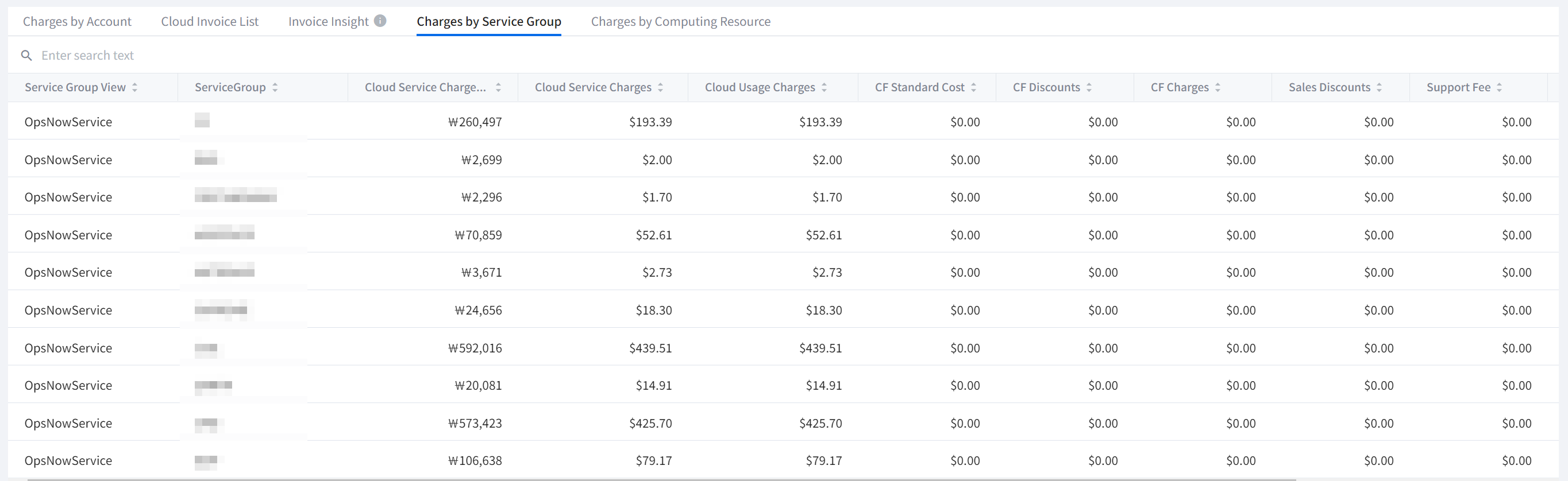Viewport: 1568px width, 481px height.
Task: Sort by Support Fee column
Action: (1499, 88)
